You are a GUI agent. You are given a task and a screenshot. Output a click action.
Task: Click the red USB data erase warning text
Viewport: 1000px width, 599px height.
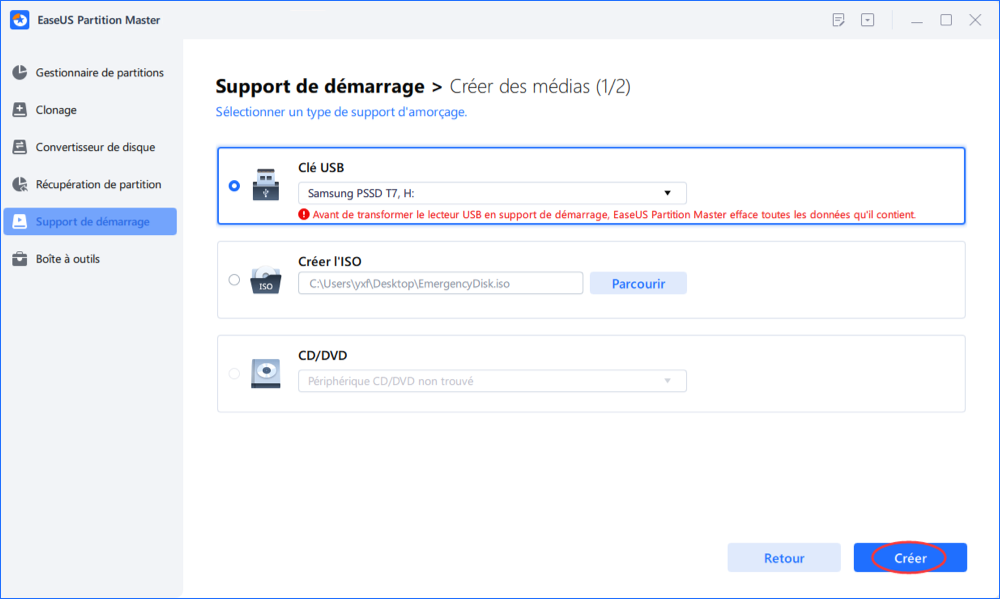(x=614, y=215)
